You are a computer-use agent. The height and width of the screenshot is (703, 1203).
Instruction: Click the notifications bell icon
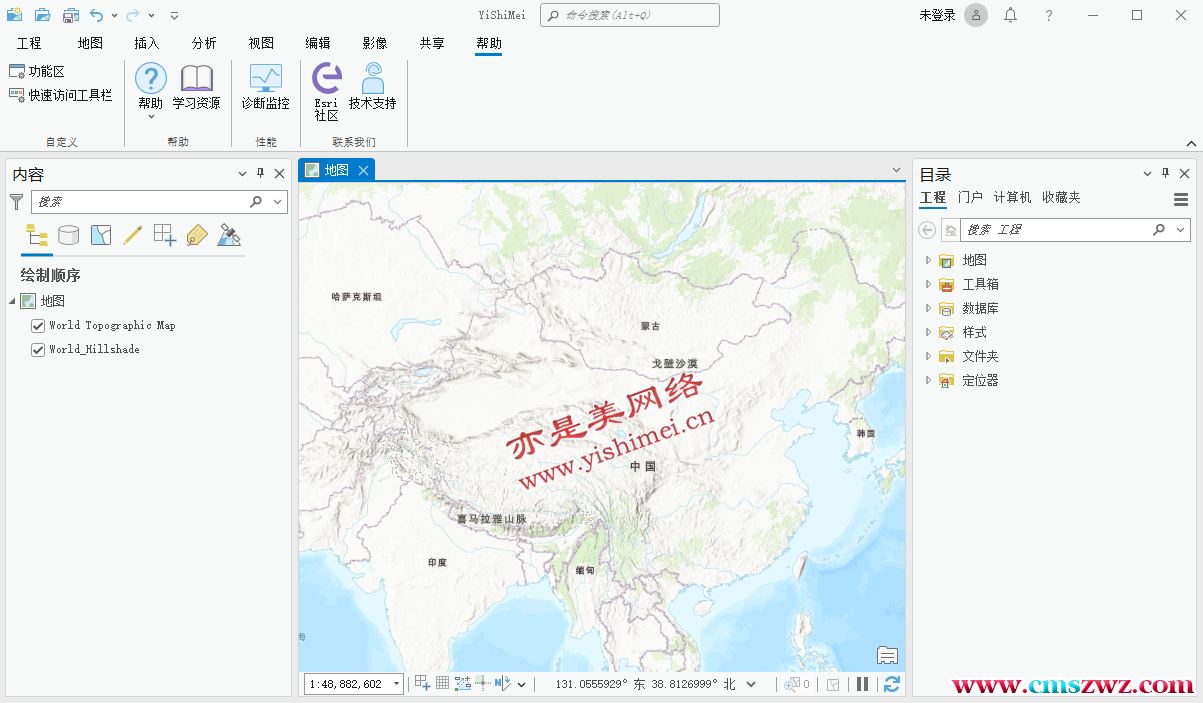(x=1011, y=15)
